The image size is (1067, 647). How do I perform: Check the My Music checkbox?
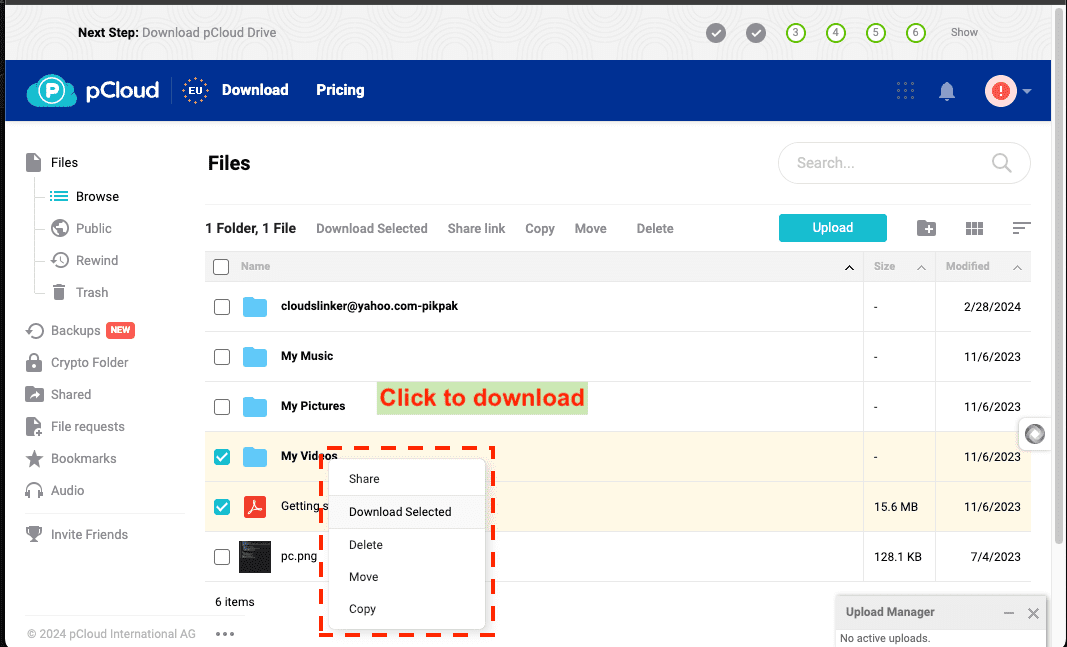point(222,356)
